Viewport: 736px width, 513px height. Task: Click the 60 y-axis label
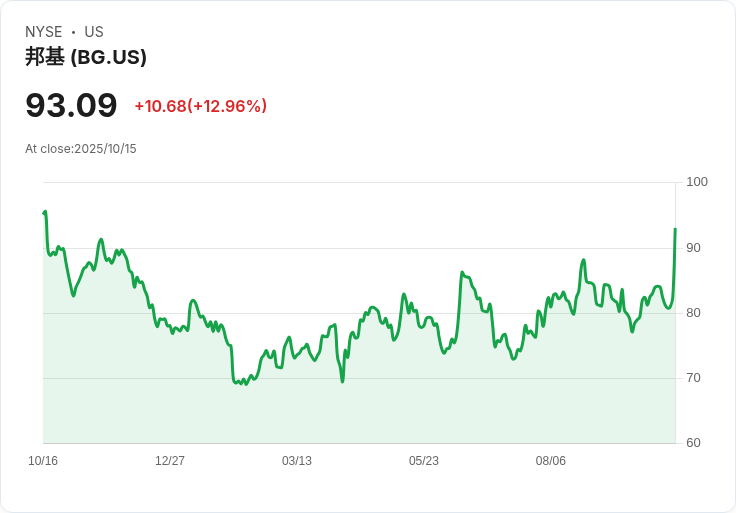[x=694, y=443]
